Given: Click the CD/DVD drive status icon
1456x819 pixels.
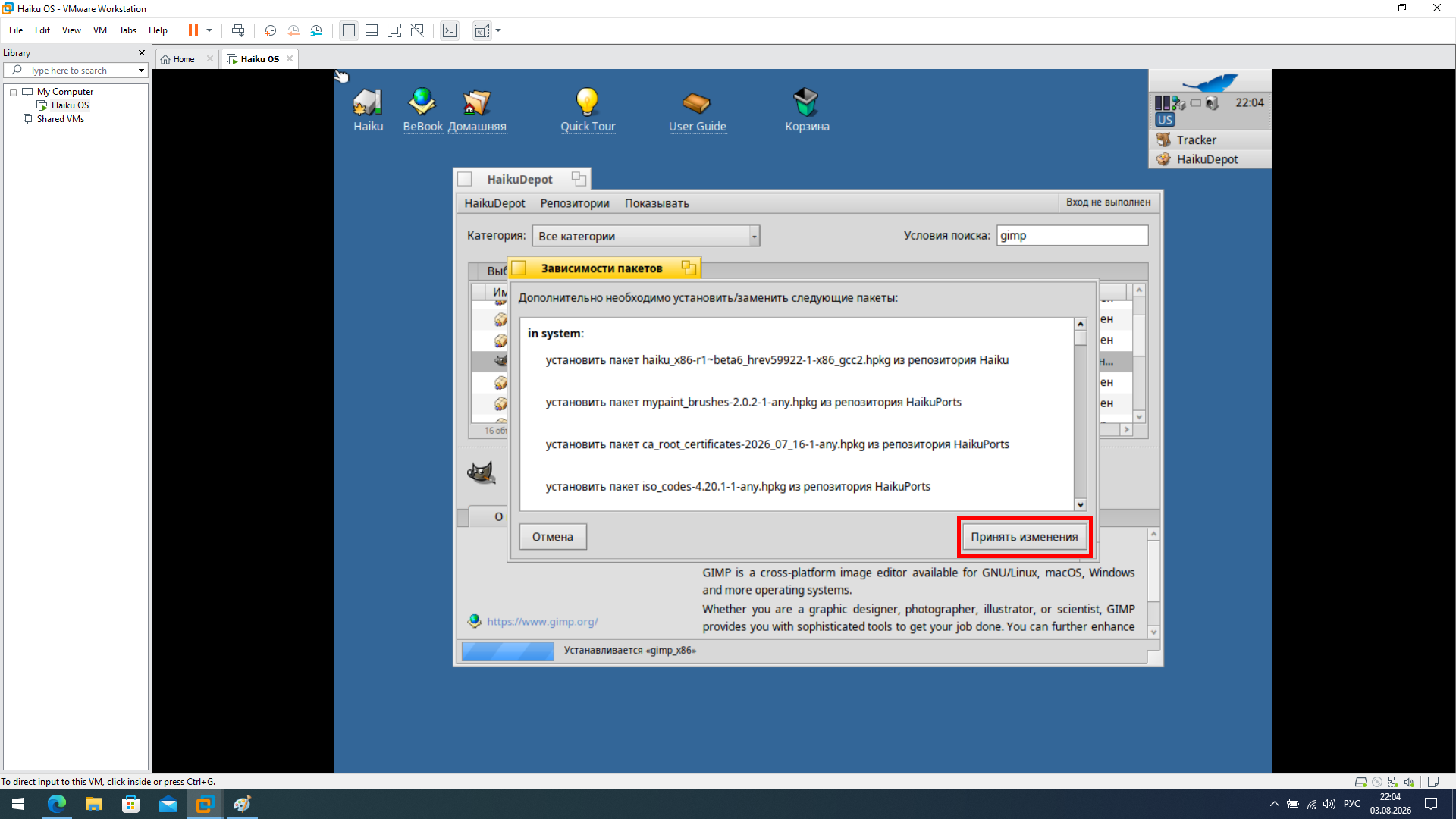Looking at the screenshot, I should (x=1377, y=782).
